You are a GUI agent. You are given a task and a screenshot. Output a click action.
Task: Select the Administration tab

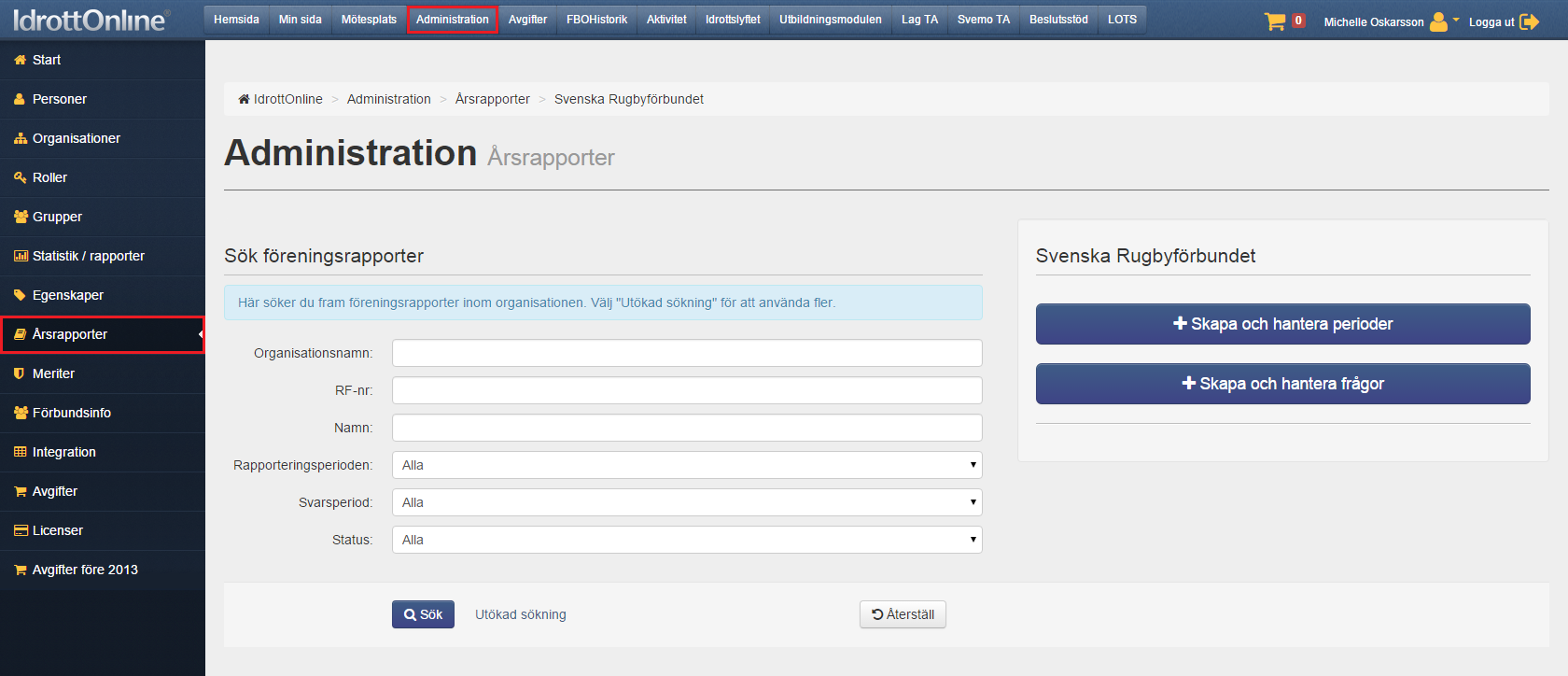pyautogui.click(x=453, y=20)
